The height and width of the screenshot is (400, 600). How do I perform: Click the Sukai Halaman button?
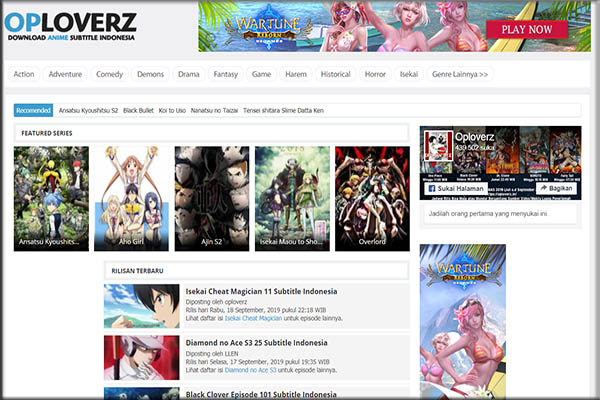click(x=456, y=188)
